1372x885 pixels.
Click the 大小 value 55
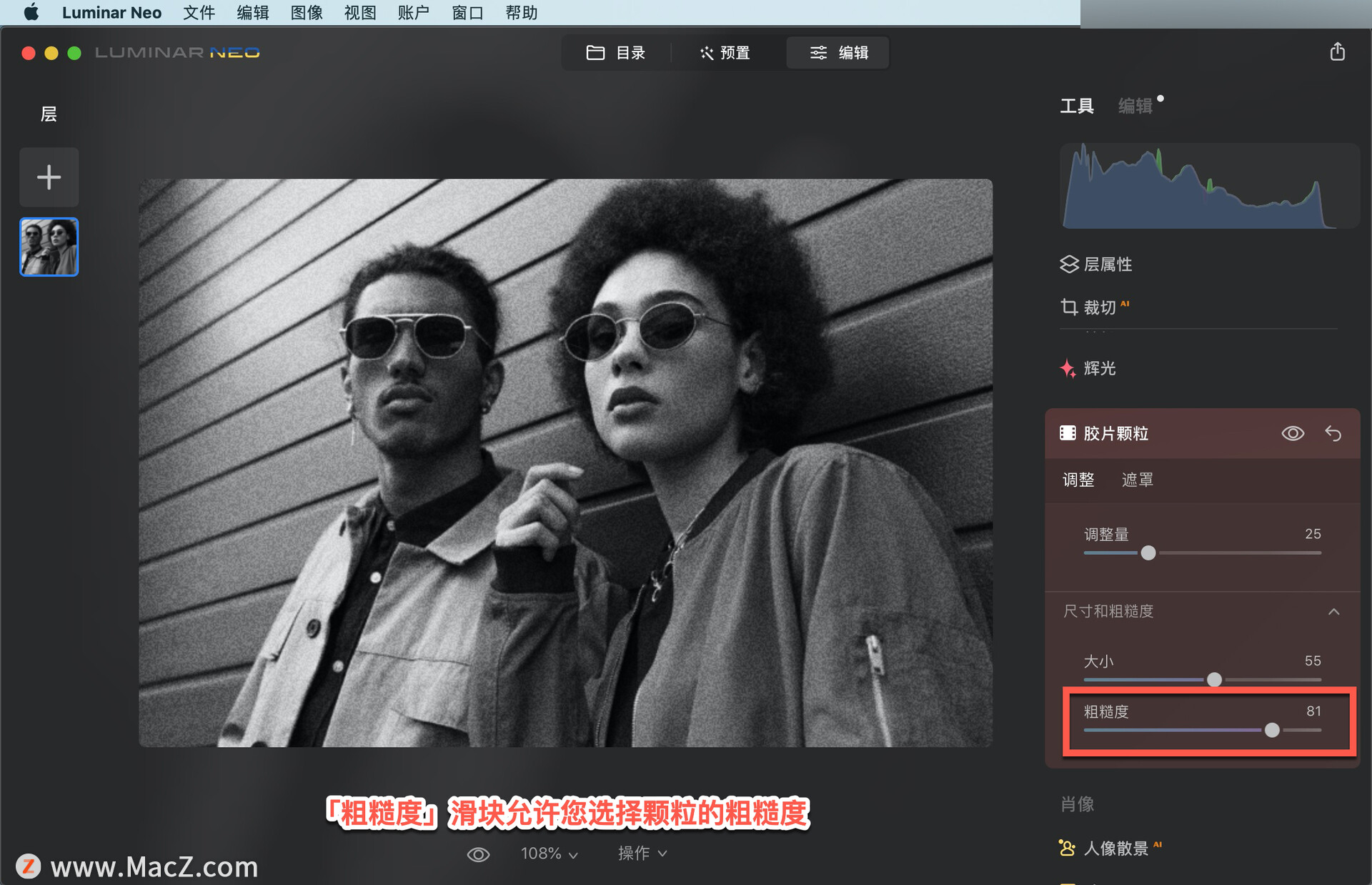click(x=1313, y=661)
